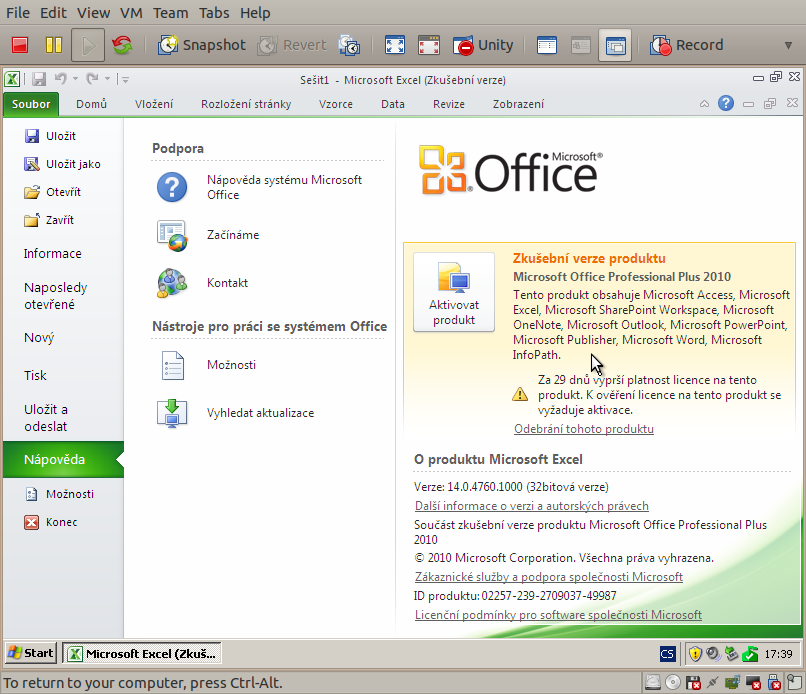Click Uložit in the backstage sidebar
The image size is (806, 694).
coord(50,136)
